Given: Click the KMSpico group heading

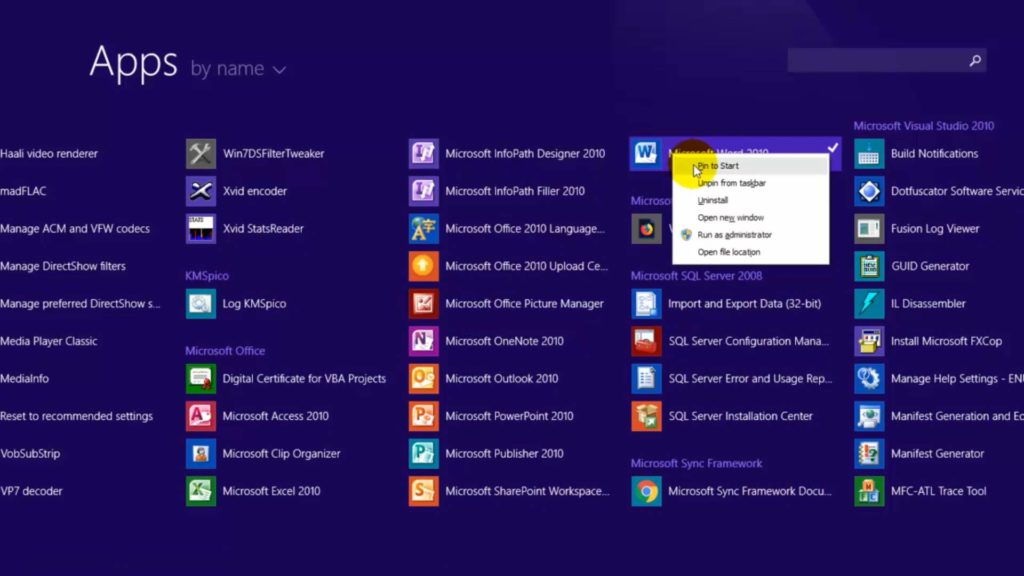Looking at the screenshot, I should pos(207,276).
